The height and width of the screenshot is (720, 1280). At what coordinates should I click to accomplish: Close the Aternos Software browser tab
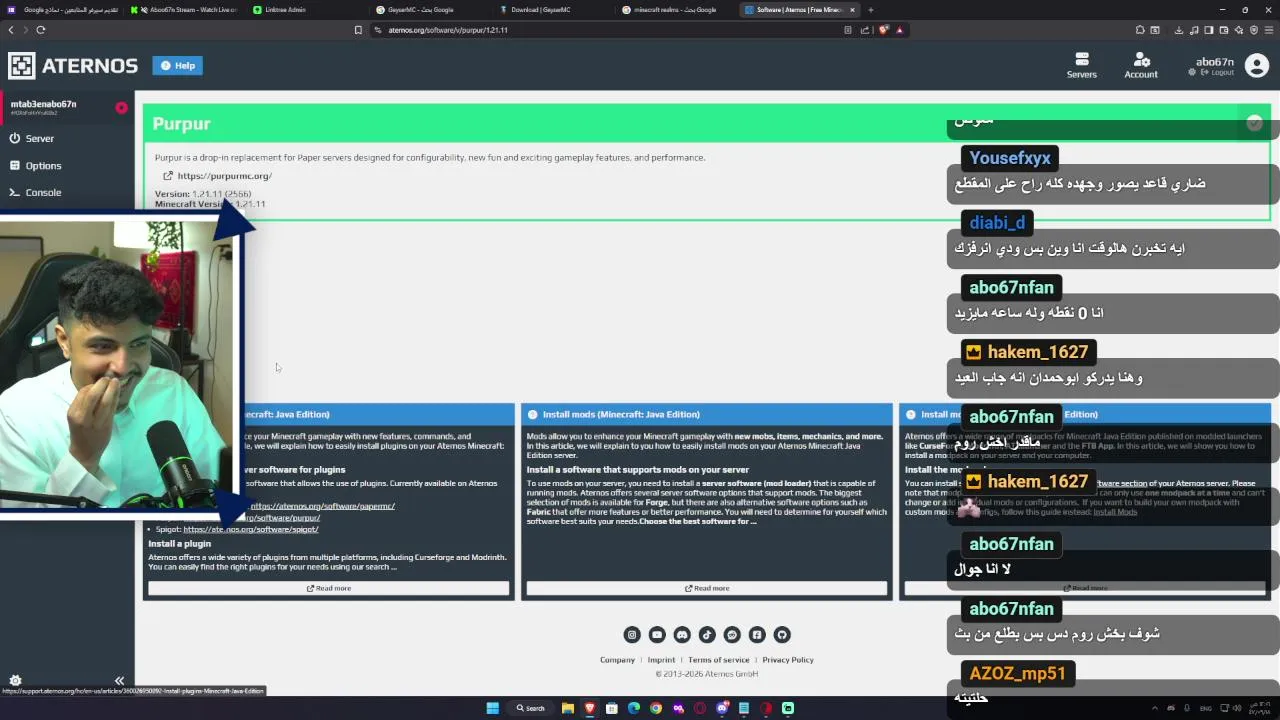(852, 10)
